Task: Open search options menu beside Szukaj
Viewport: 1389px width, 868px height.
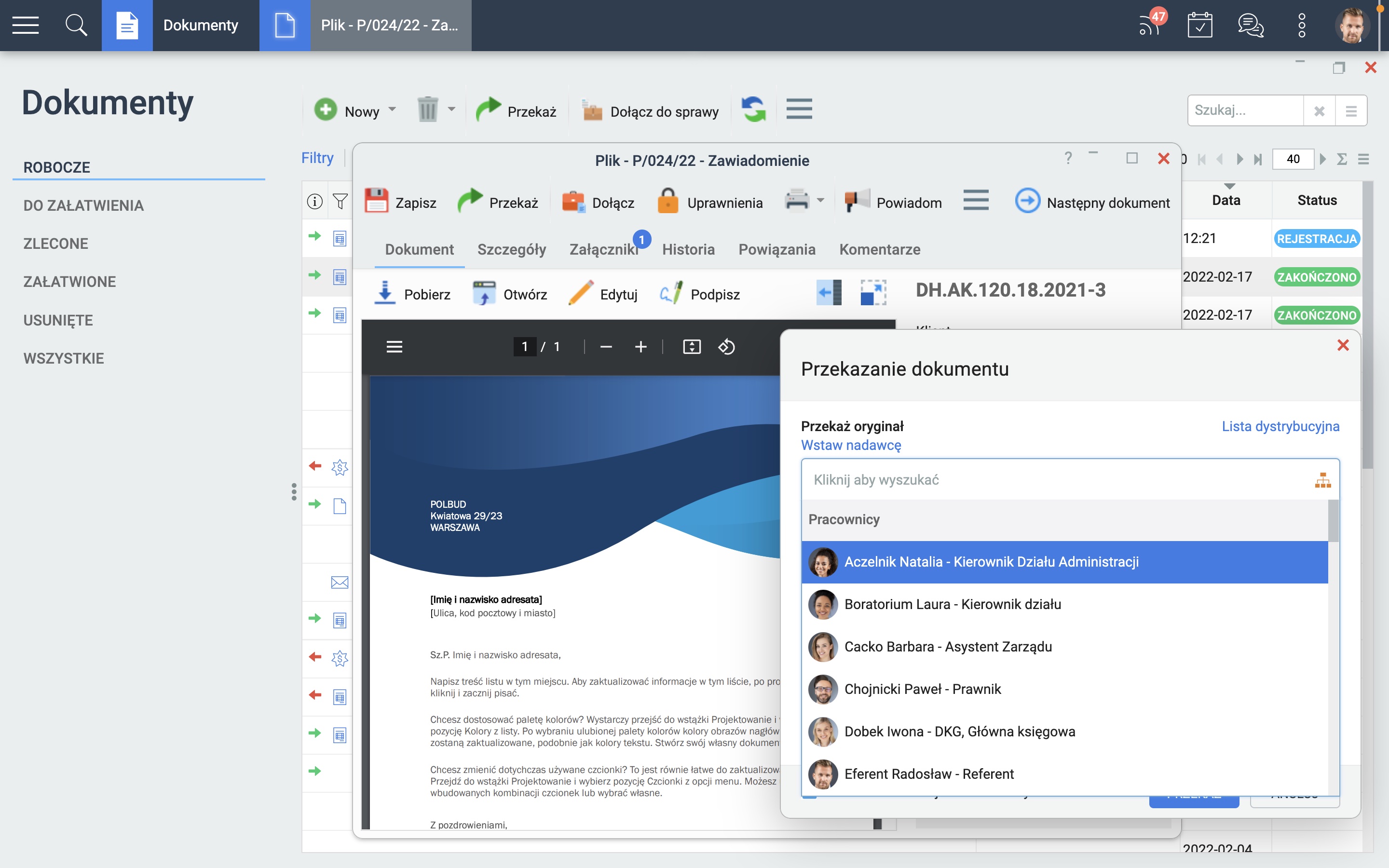Action: click(x=1351, y=111)
